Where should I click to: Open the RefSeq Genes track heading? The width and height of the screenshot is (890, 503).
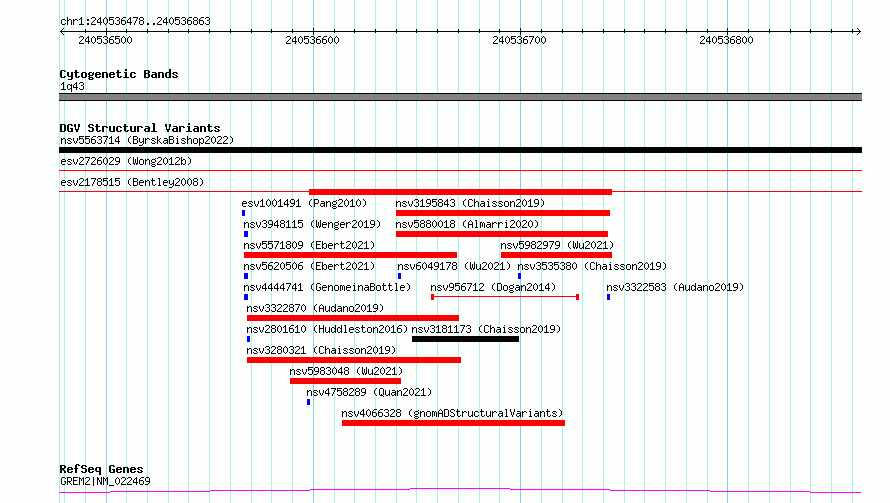102,469
